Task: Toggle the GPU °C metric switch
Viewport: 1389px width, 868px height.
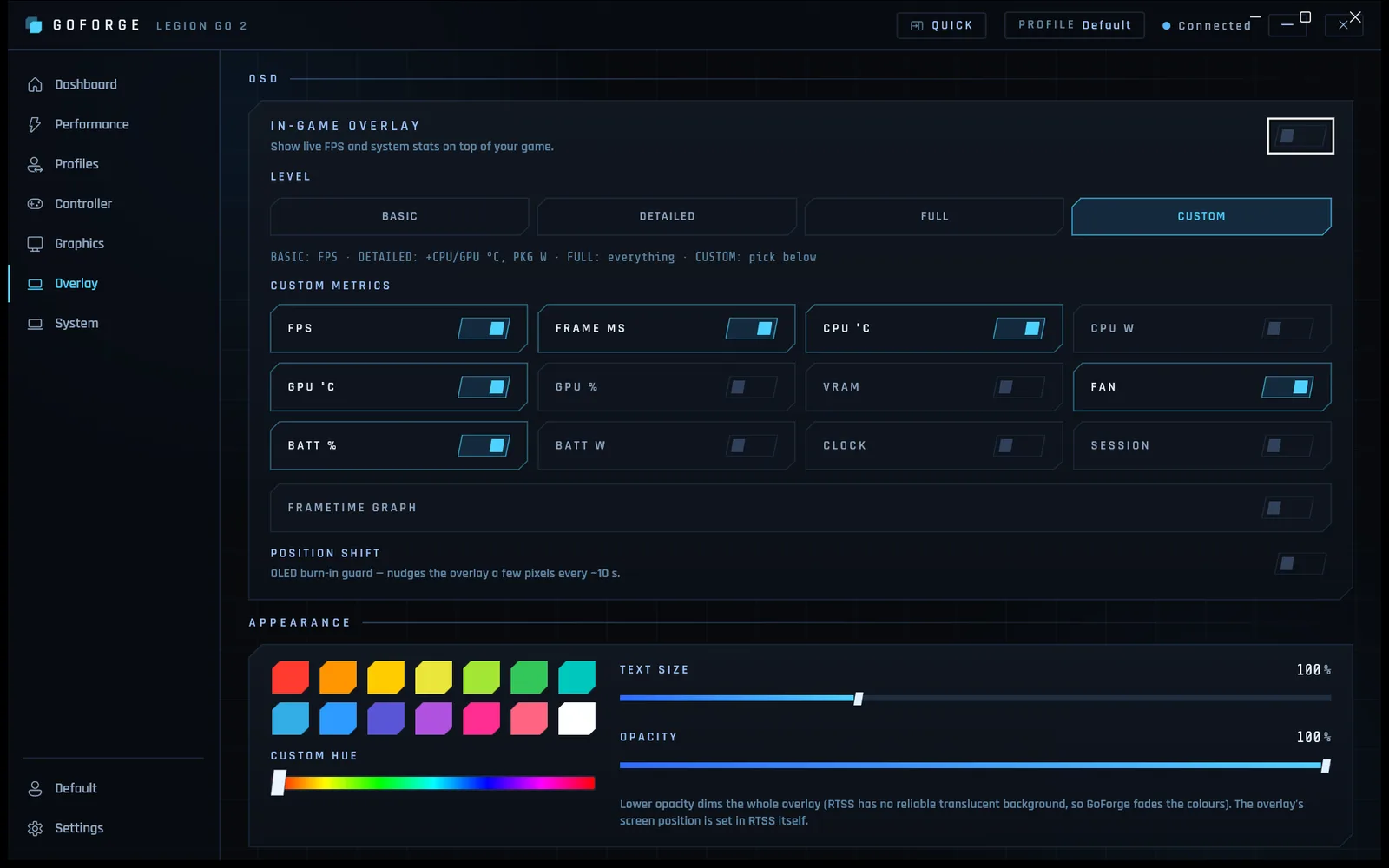Action: pyautogui.click(x=484, y=387)
